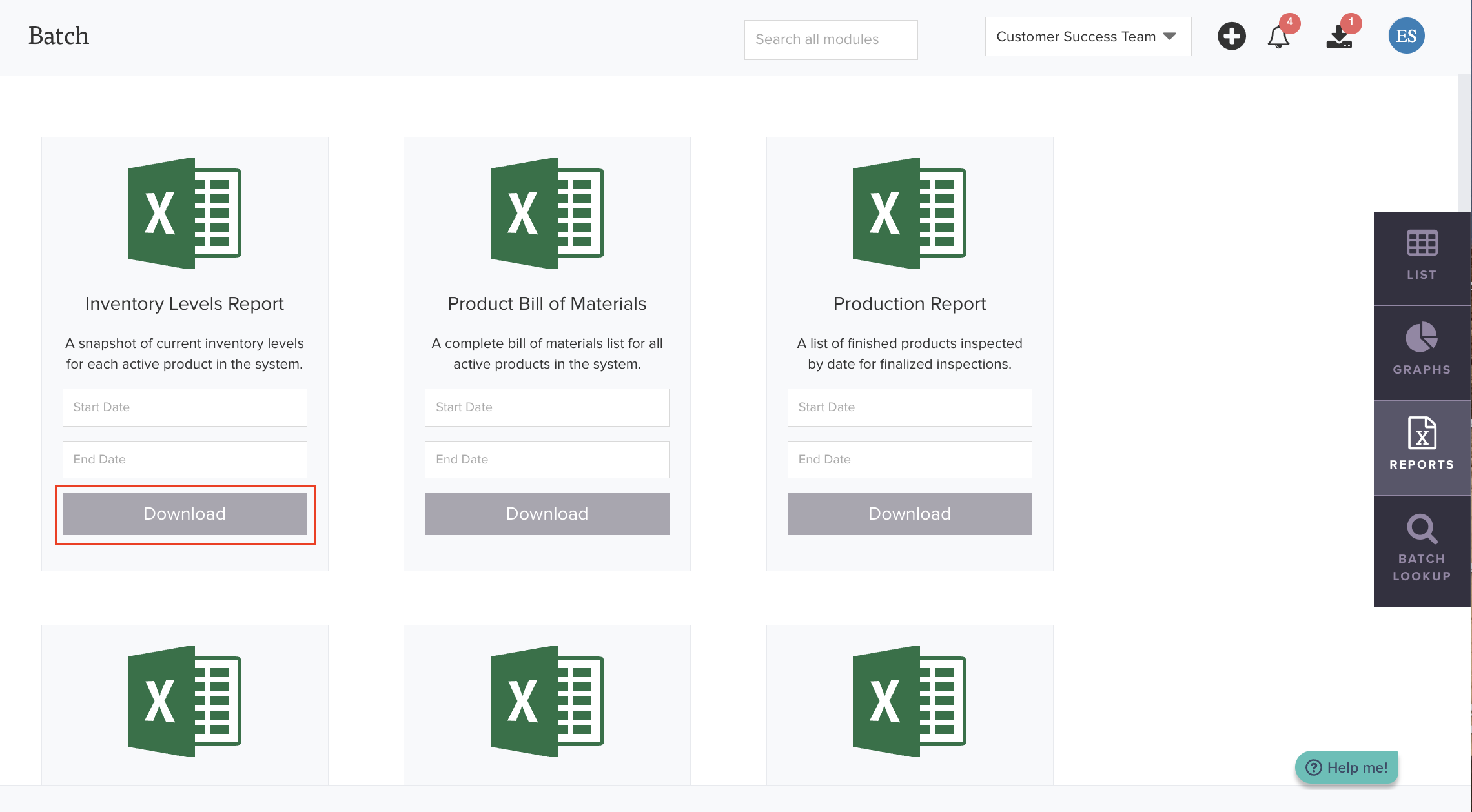Viewport: 1472px width, 812px height.
Task: Click Start Date for Product Bill of Materials
Action: pyautogui.click(x=547, y=407)
